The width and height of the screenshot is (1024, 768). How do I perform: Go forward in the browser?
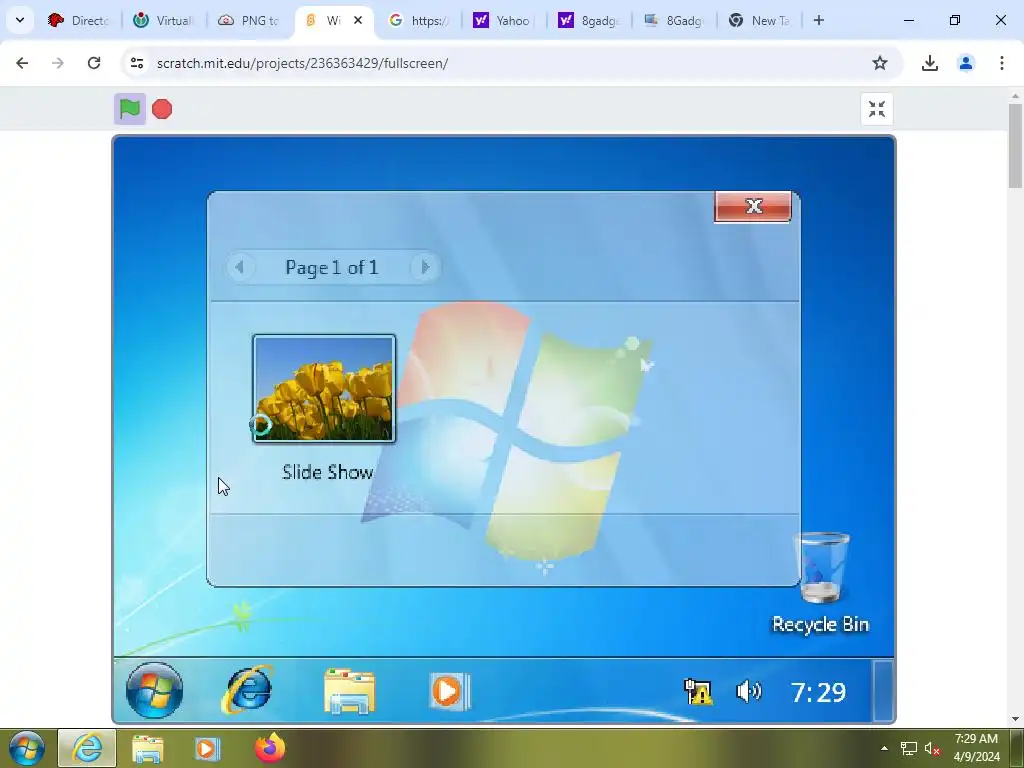tap(57, 63)
